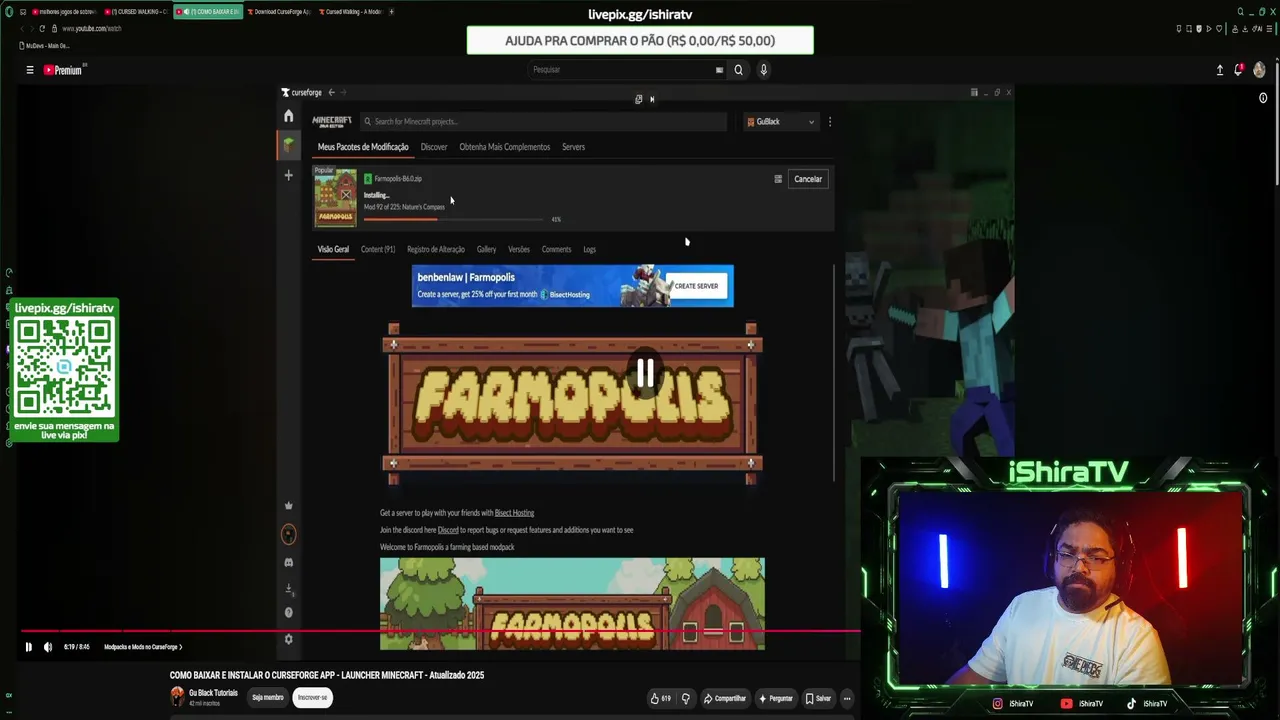This screenshot has height=720, width=1280.
Task: Open the CurseForge home icon in sidebar
Action: (288, 116)
